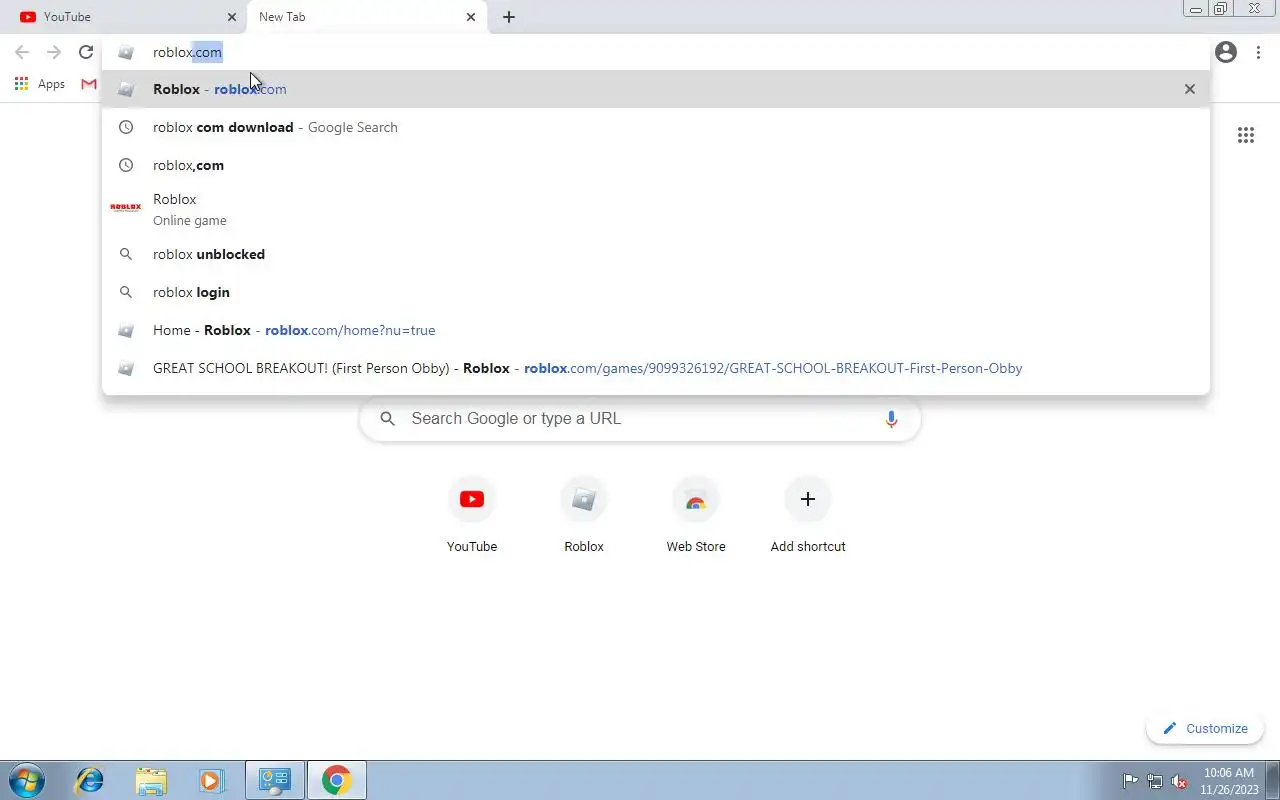Choose the Roblox Online game suggestion
This screenshot has width=1280, height=800.
(655, 209)
